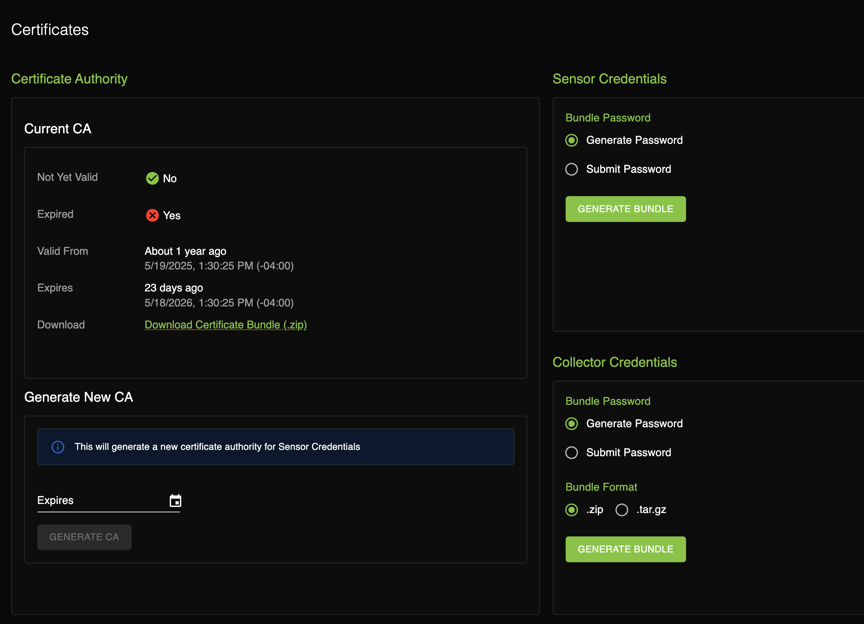Click the Download label

[61, 325]
